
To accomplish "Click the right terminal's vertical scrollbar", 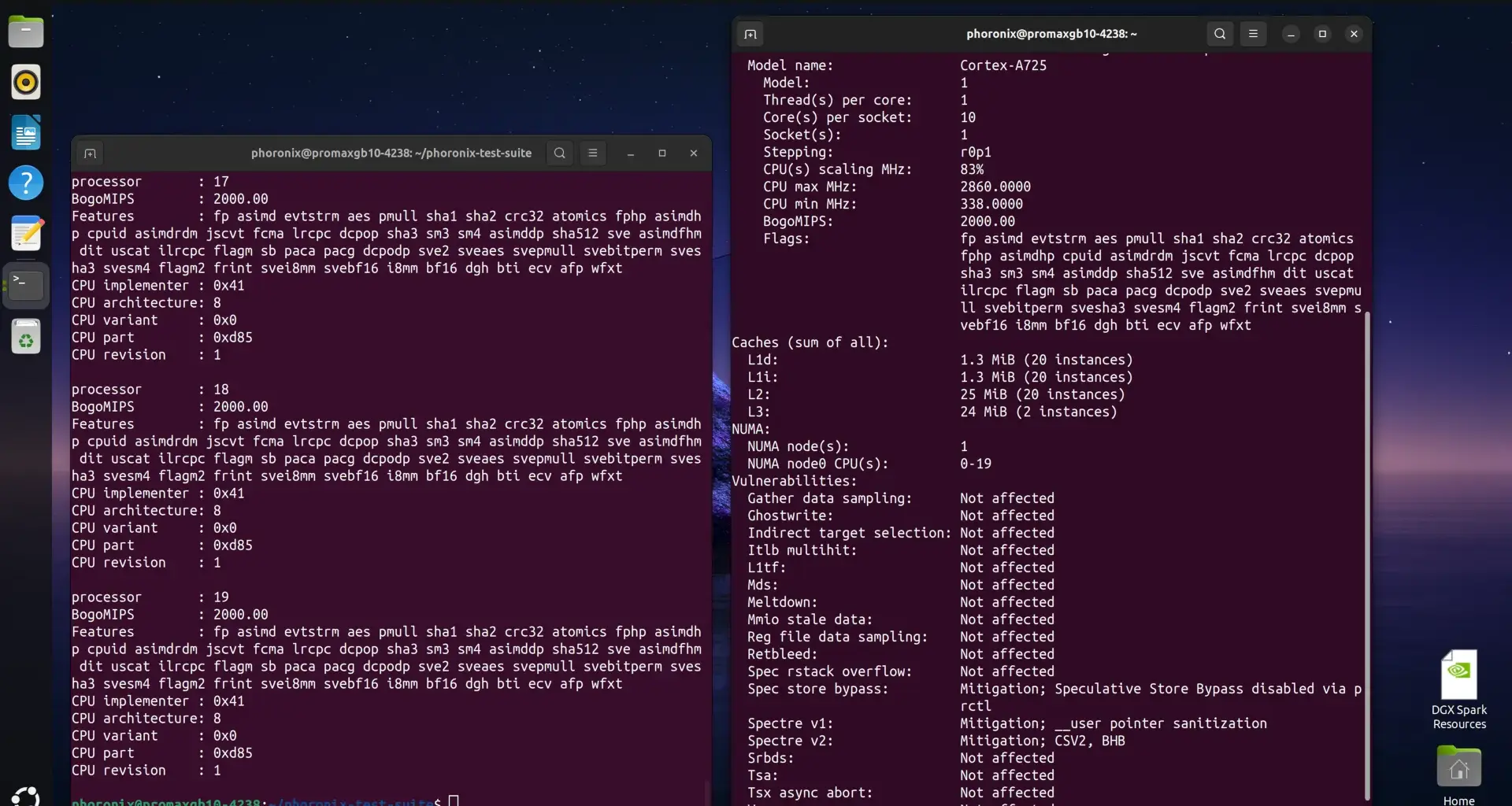I will (1368, 551).
